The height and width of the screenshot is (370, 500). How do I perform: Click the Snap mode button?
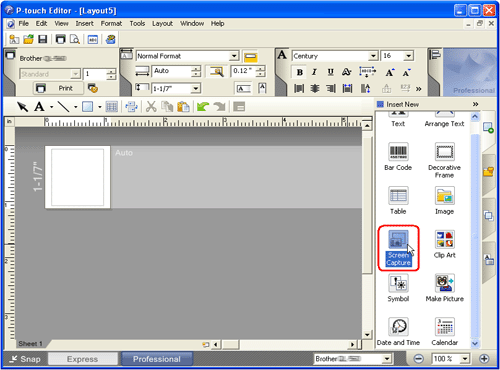(25, 359)
